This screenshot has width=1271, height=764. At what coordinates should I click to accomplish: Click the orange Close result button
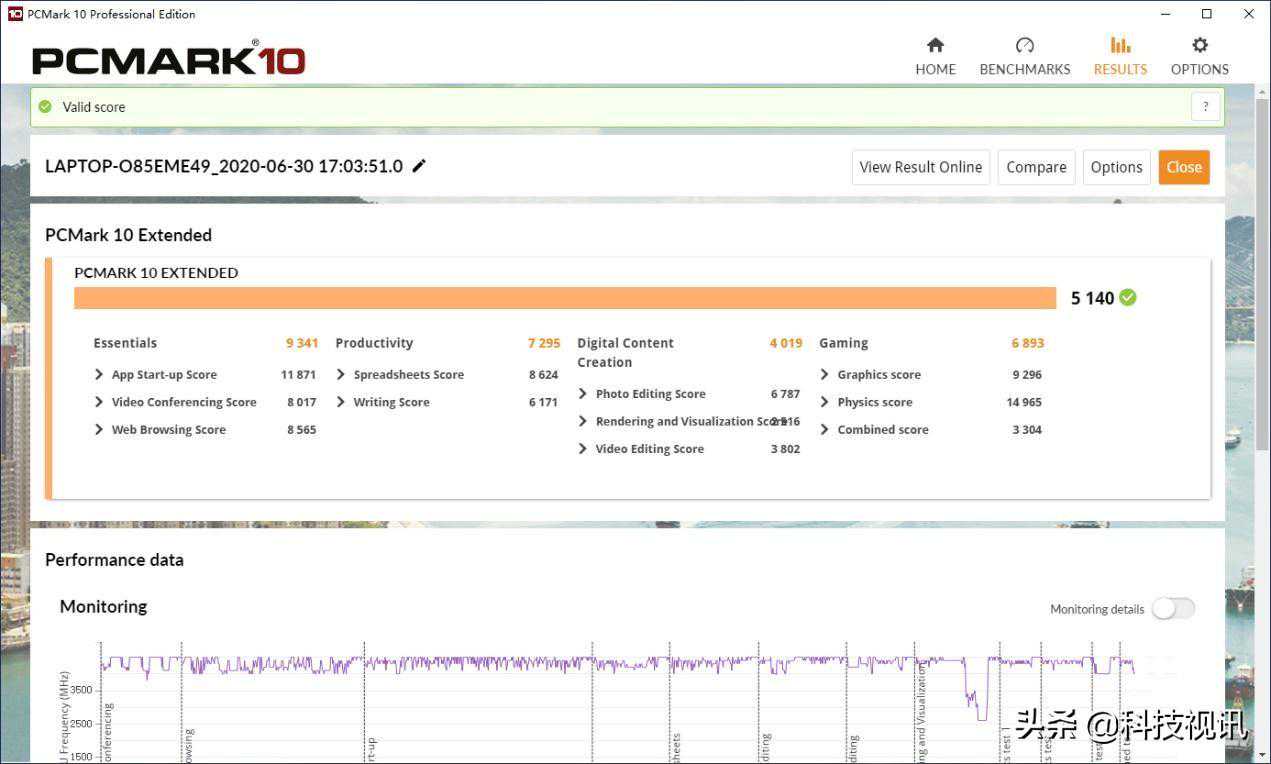coord(1183,167)
